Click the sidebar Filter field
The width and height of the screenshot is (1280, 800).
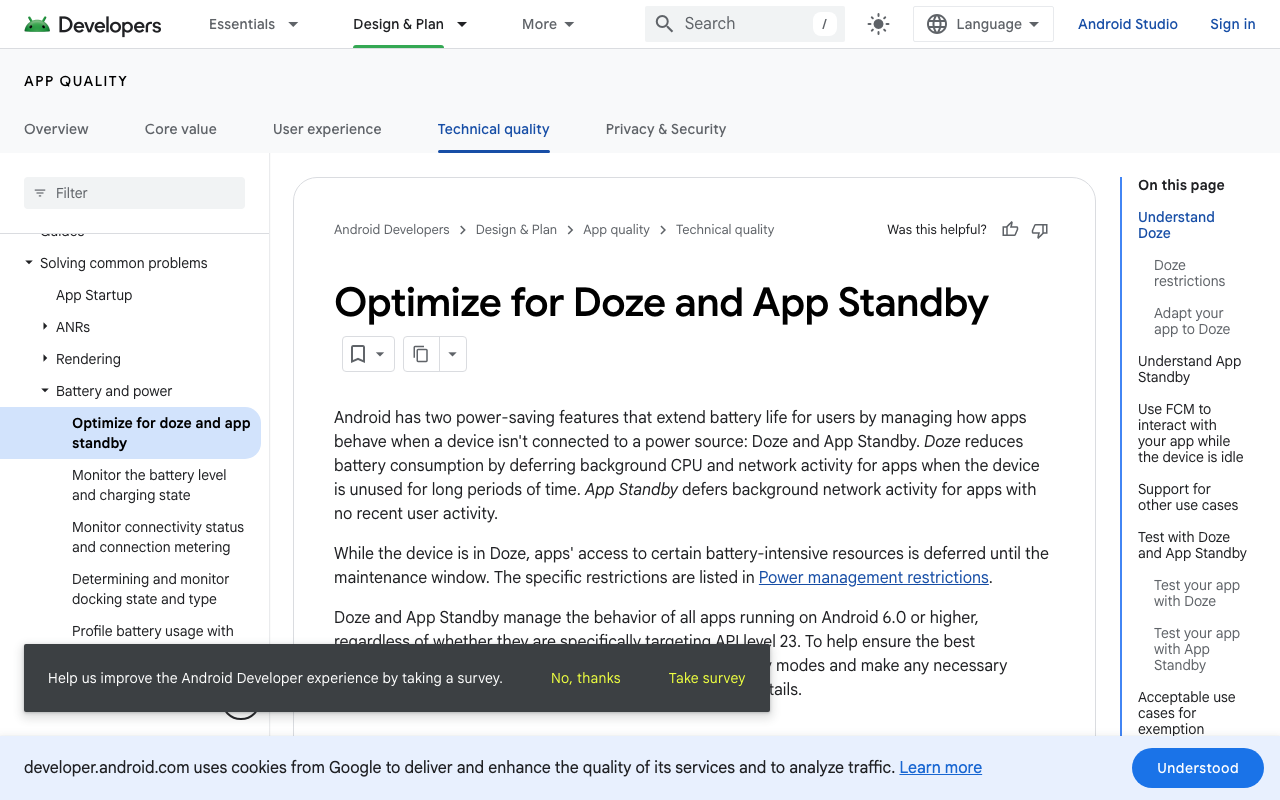click(x=134, y=193)
